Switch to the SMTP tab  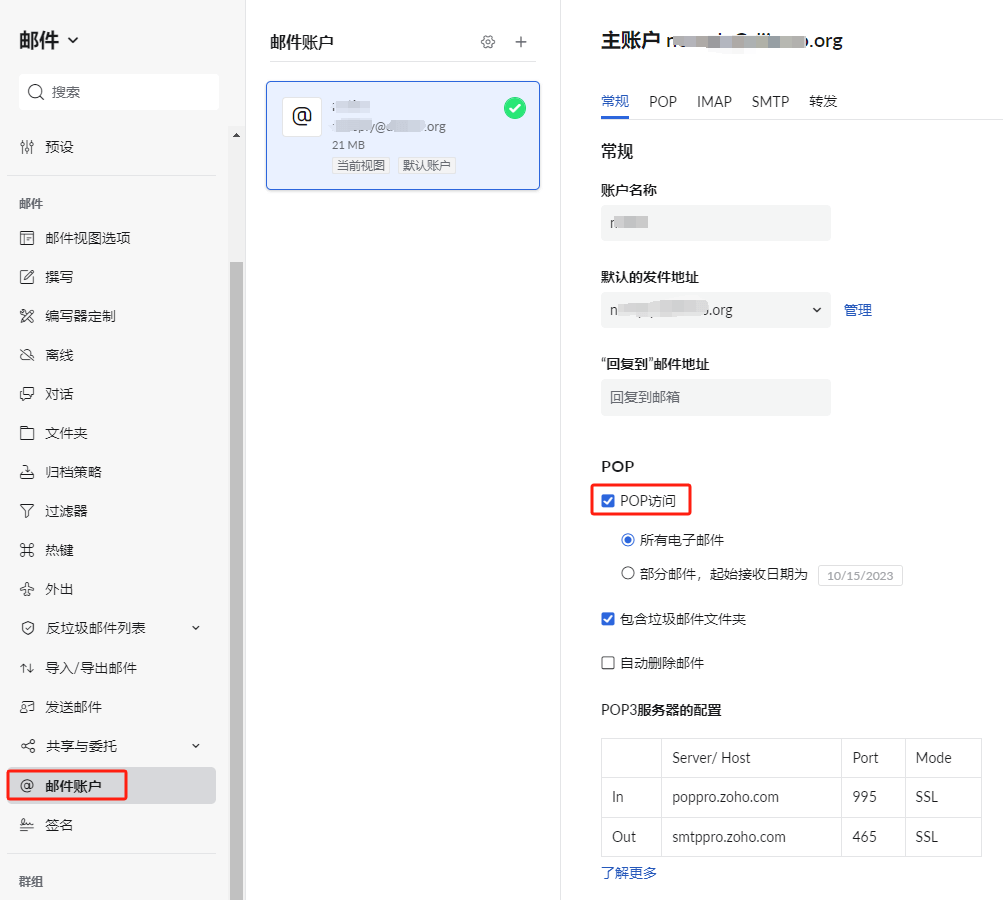click(x=770, y=102)
